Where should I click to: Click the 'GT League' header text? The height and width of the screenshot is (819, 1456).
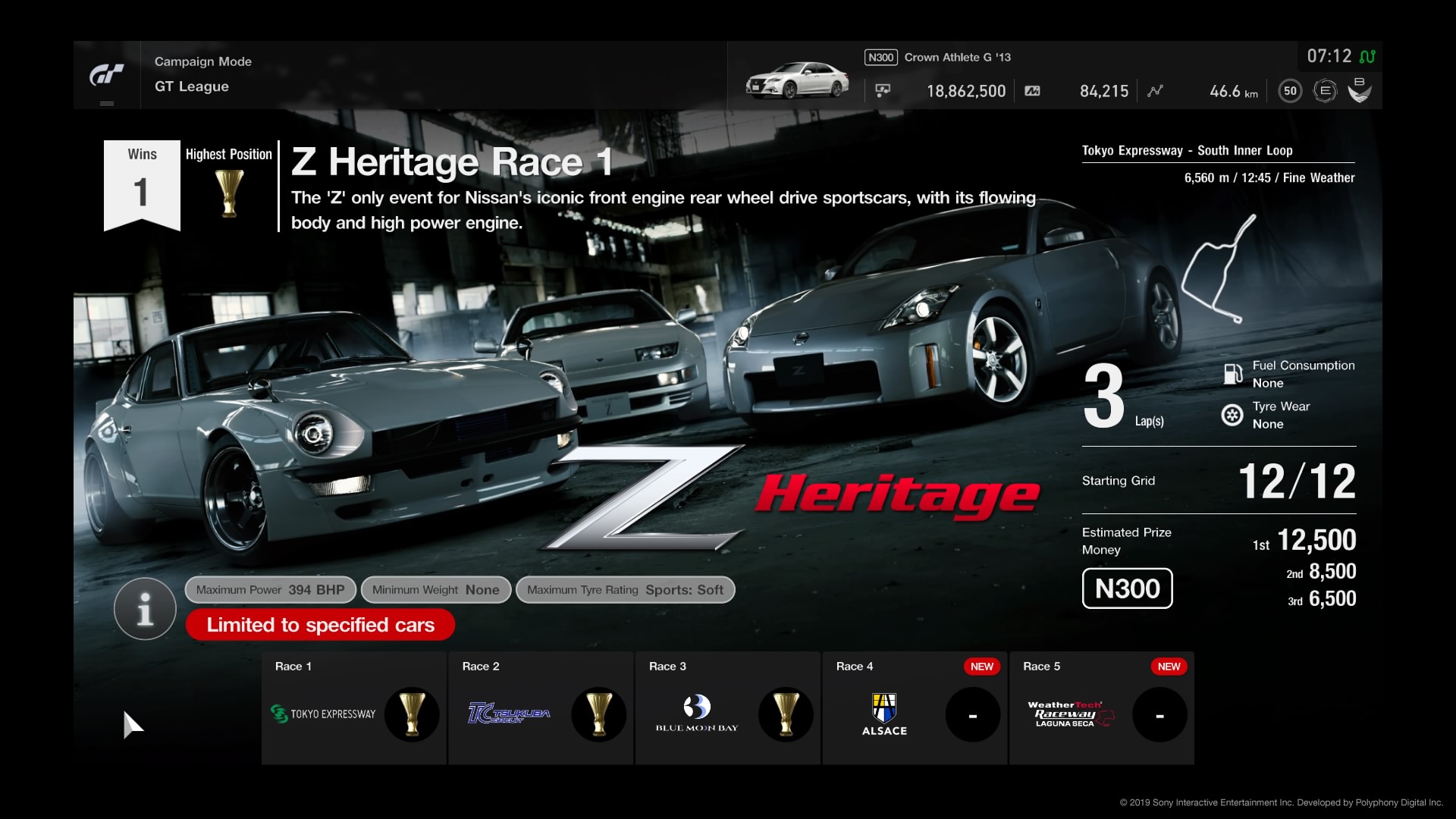pos(192,86)
